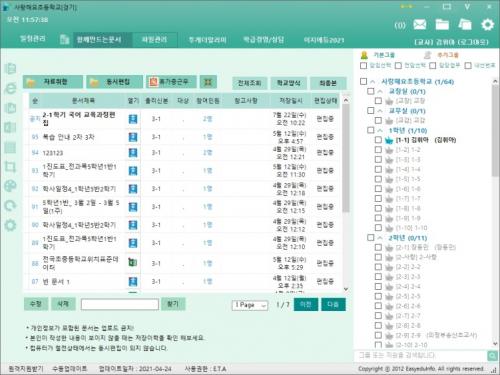Click the 수정 button

36,304
